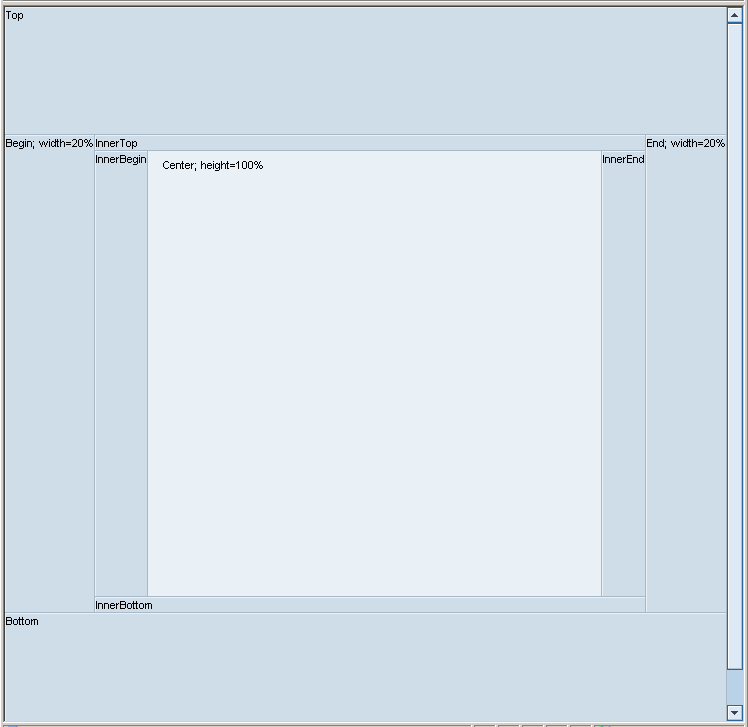Click scrollbar track below the thumb
Screen dimensions: 748x727
pos(735,688)
